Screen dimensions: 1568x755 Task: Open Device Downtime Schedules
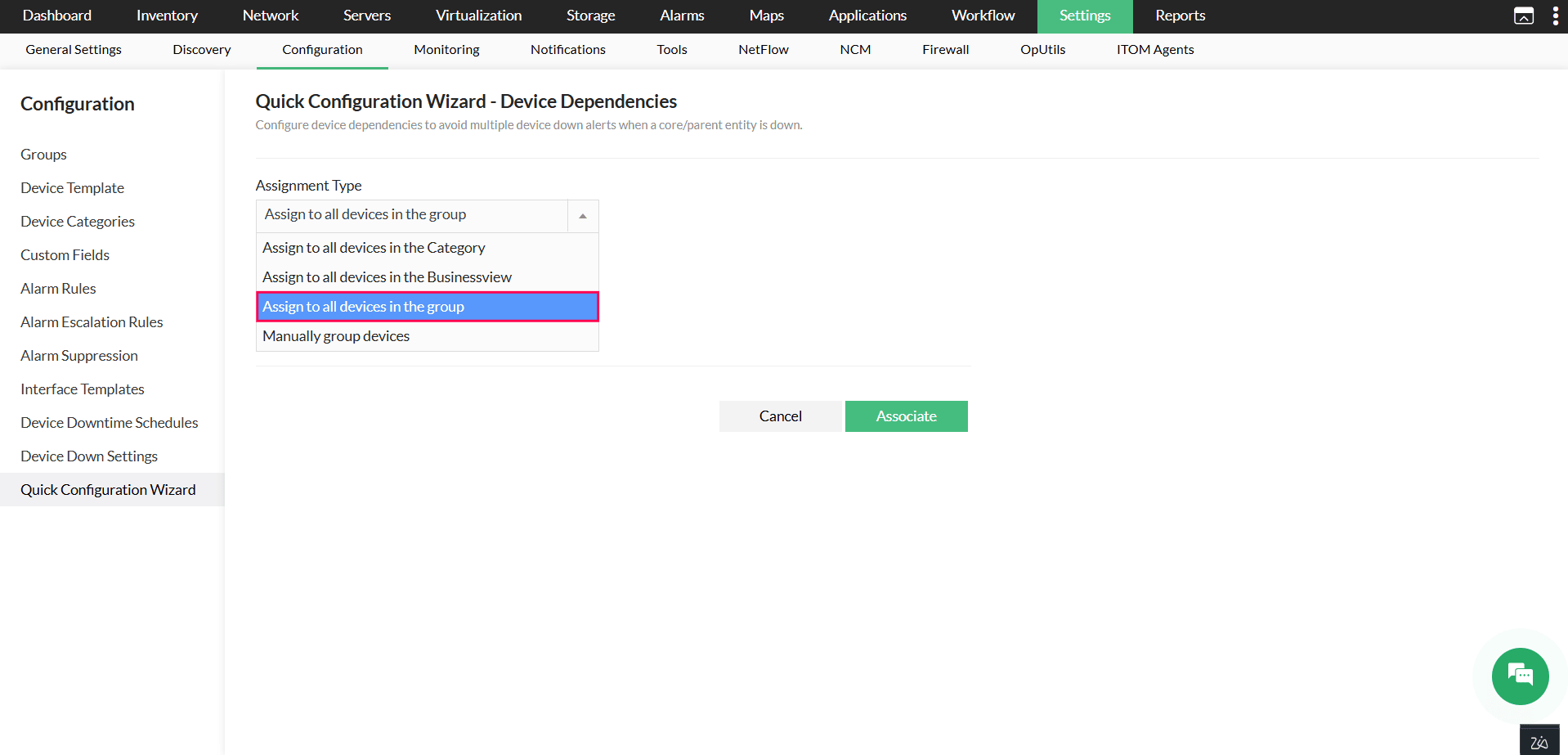109,422
